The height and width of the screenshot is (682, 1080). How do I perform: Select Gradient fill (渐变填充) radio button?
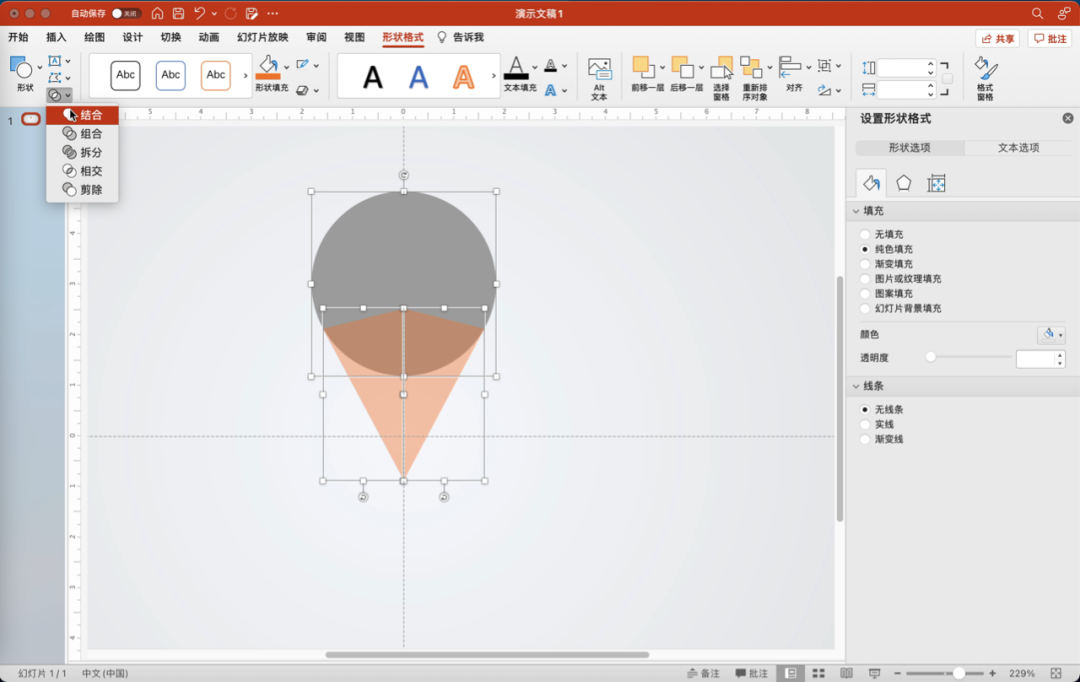coord(865,264)
